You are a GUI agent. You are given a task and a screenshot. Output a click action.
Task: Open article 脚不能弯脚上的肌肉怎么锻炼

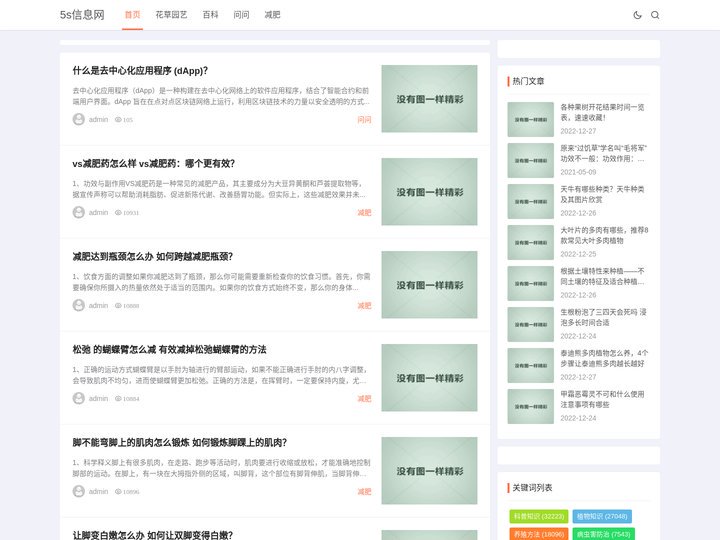pyautogui.click(x=180, y=442)
